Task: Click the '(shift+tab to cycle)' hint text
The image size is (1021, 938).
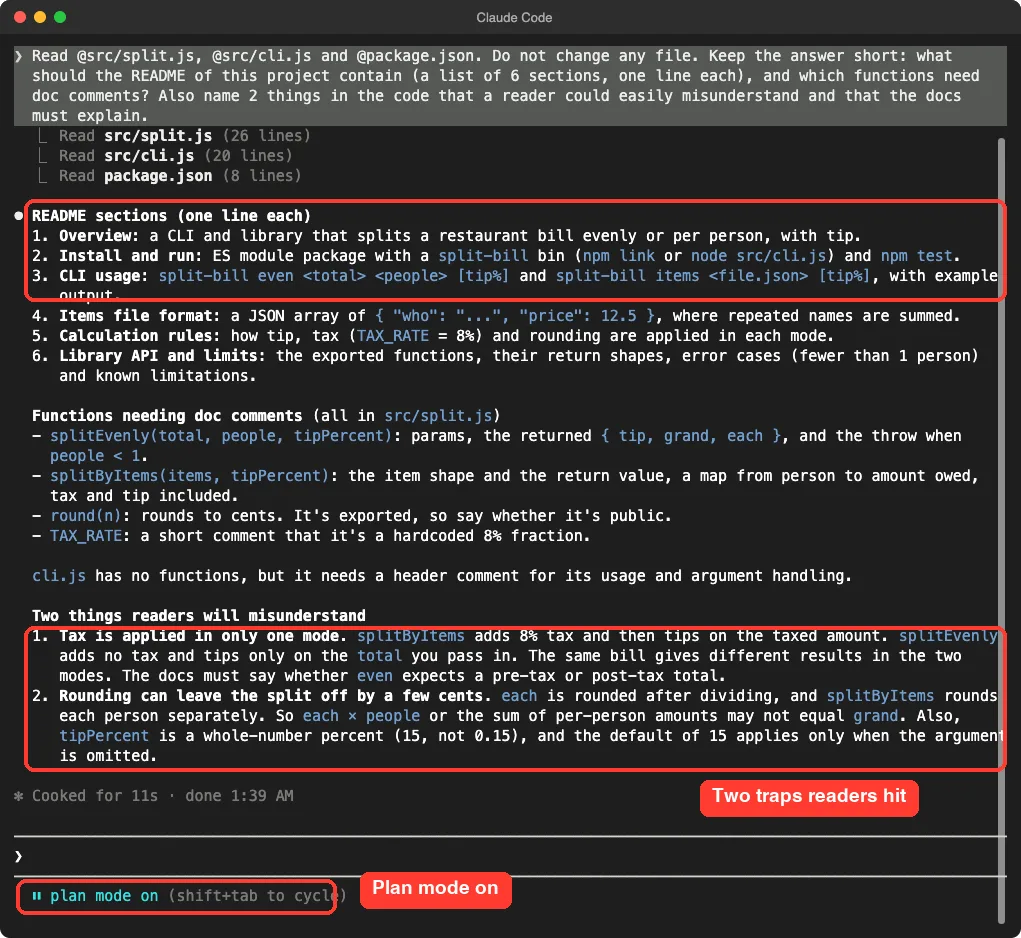Action: (257, 896)
